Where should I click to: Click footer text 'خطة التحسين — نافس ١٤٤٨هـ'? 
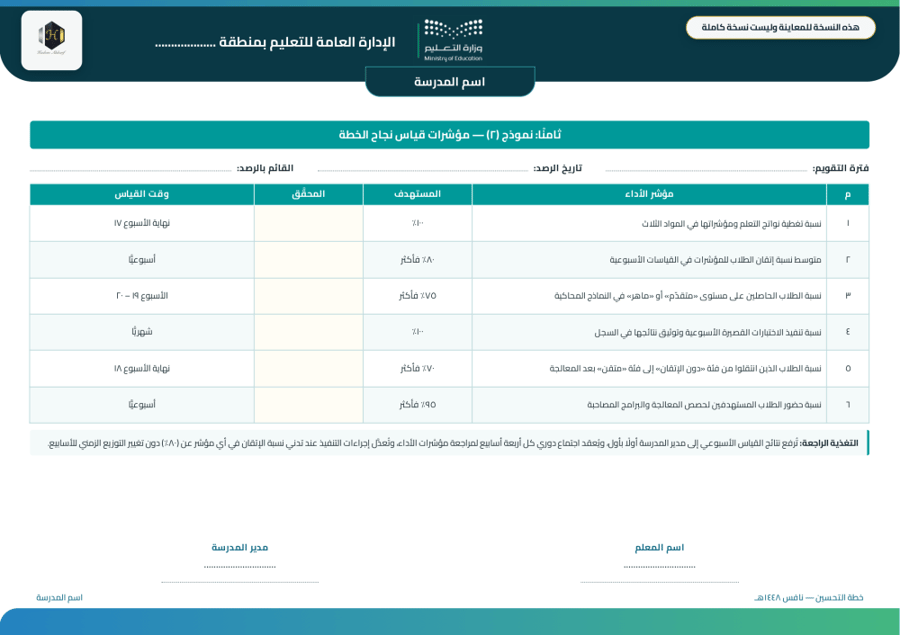pos(809,598)
